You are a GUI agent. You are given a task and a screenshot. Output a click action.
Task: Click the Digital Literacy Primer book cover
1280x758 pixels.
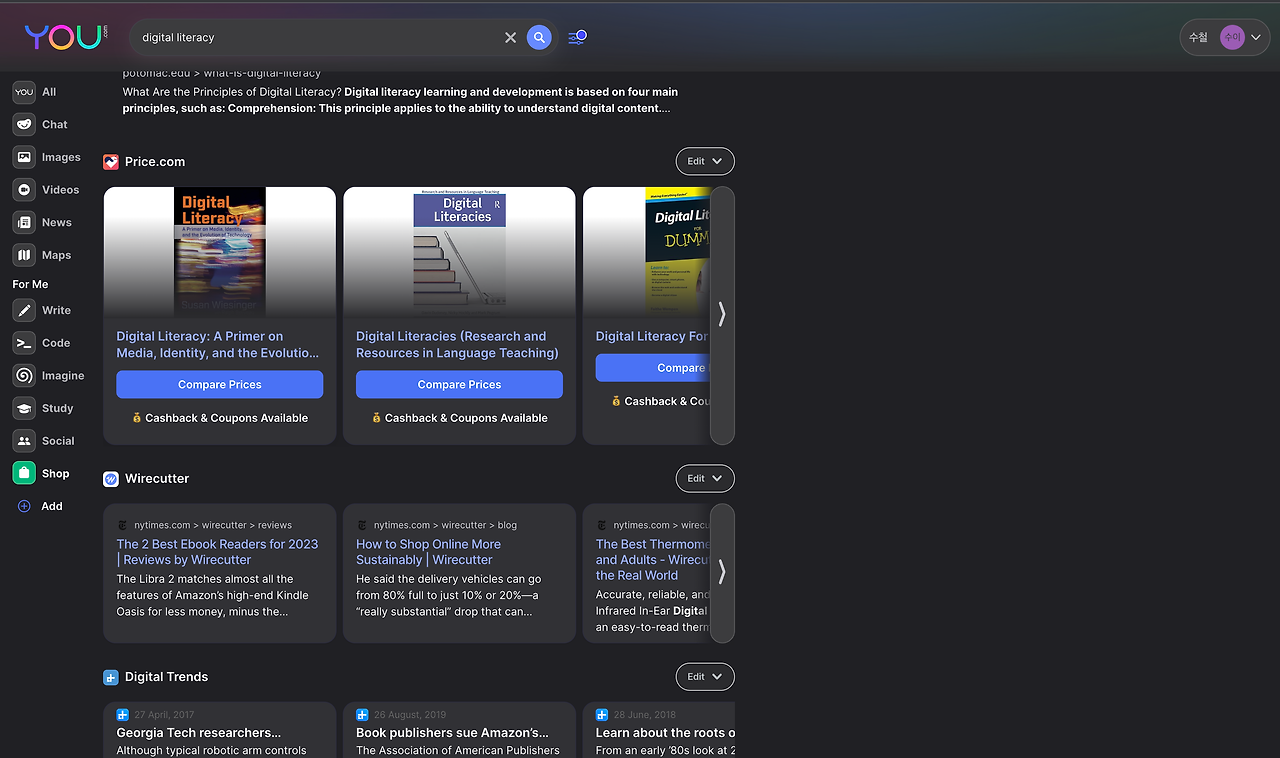pos(220,252)
